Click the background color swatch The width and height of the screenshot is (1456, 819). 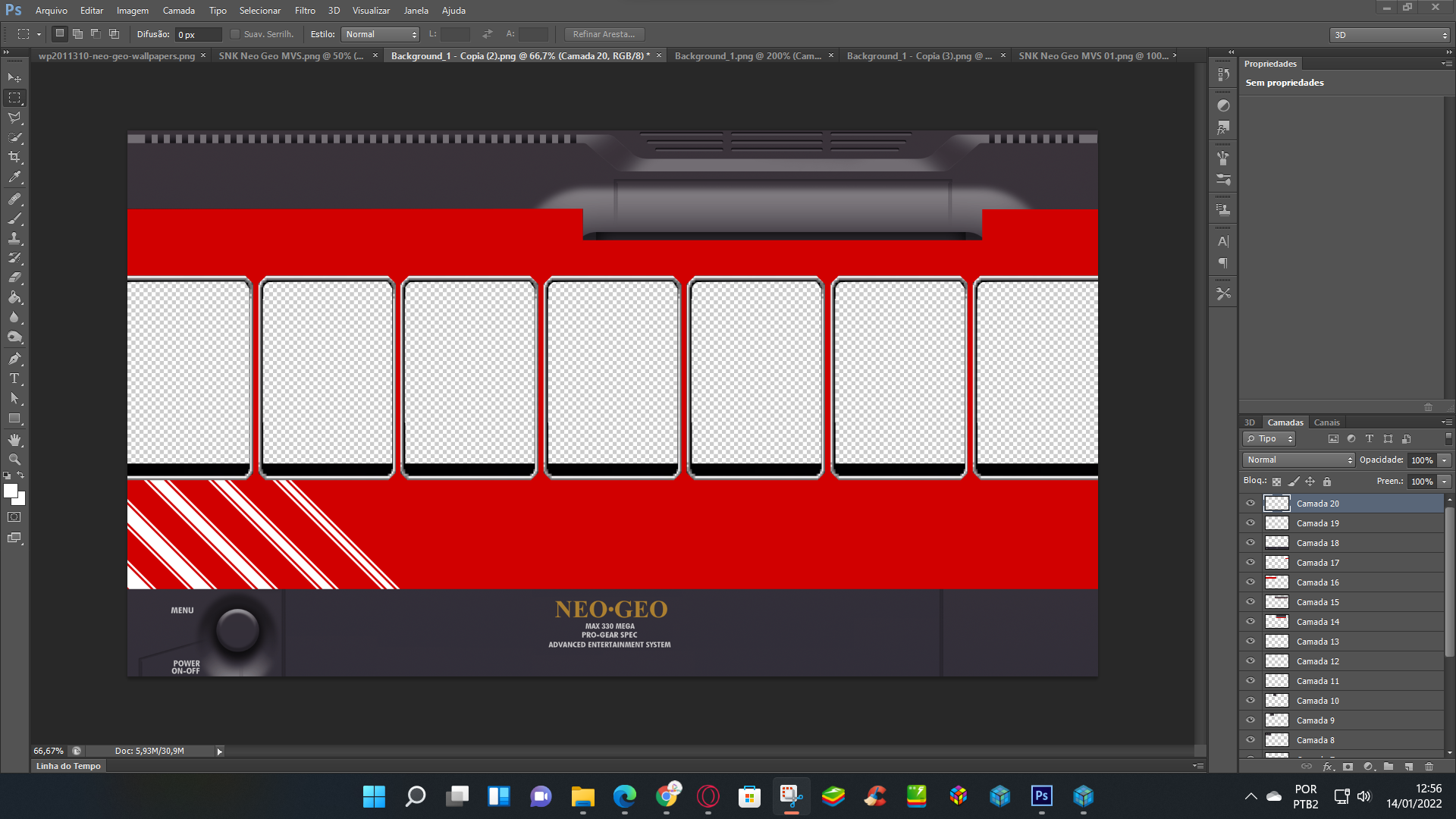(x=20, y=500)
